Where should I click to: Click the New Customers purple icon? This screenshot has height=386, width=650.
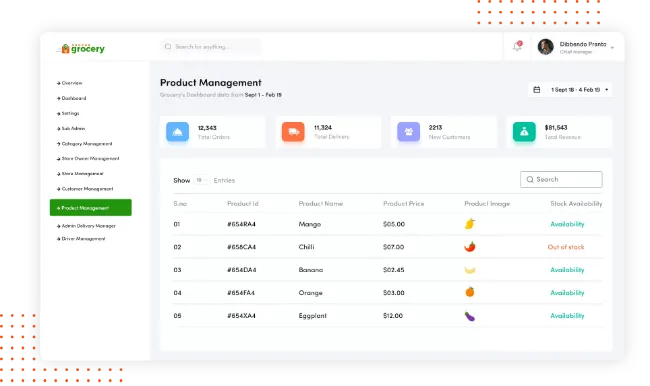408,132
